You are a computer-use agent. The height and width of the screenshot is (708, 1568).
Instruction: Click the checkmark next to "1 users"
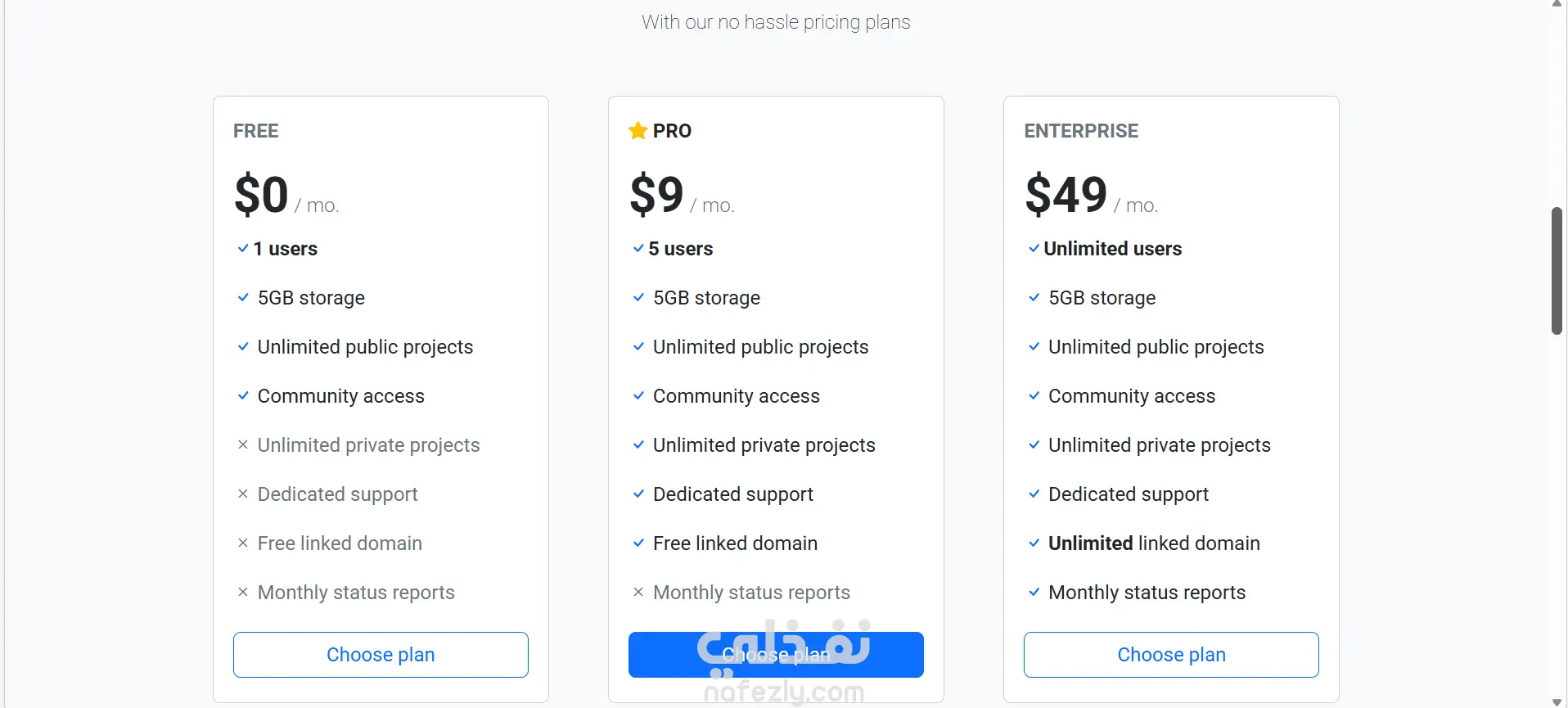pos(243,248)
